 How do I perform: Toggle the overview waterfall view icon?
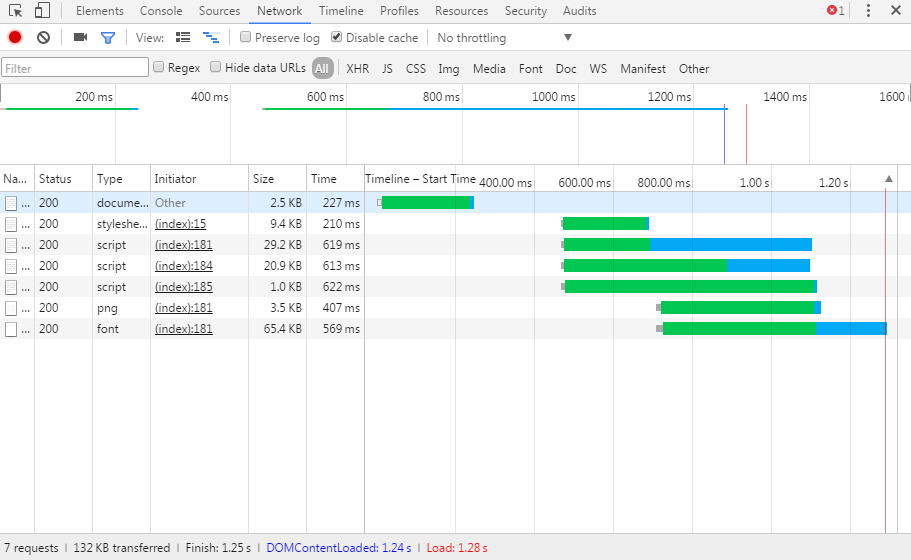[x=211, y=37]
